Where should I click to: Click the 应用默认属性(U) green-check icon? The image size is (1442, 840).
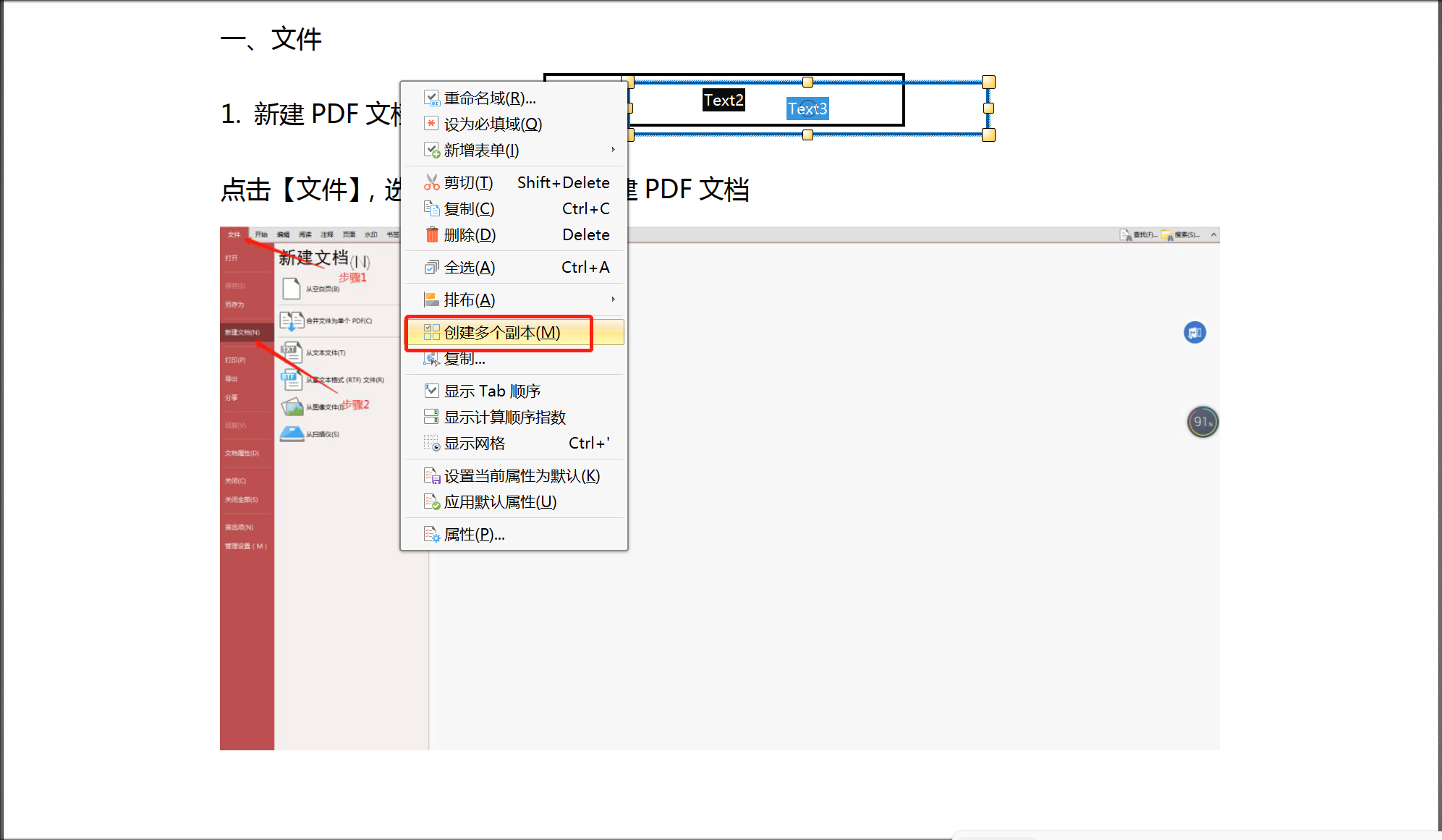pos(431,501)
